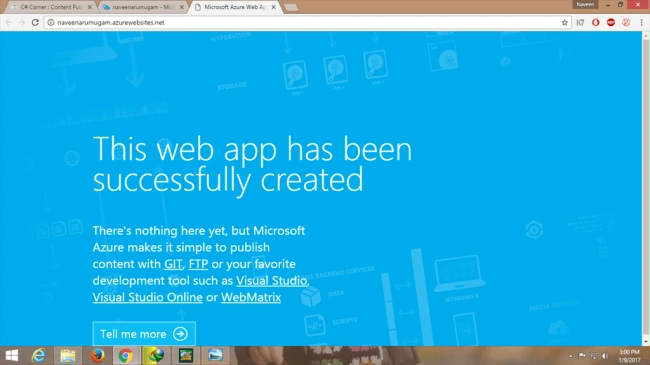Close the Microsoft Azure Web App tab
The image size is (650, 365).
click(x=274, y=7)
